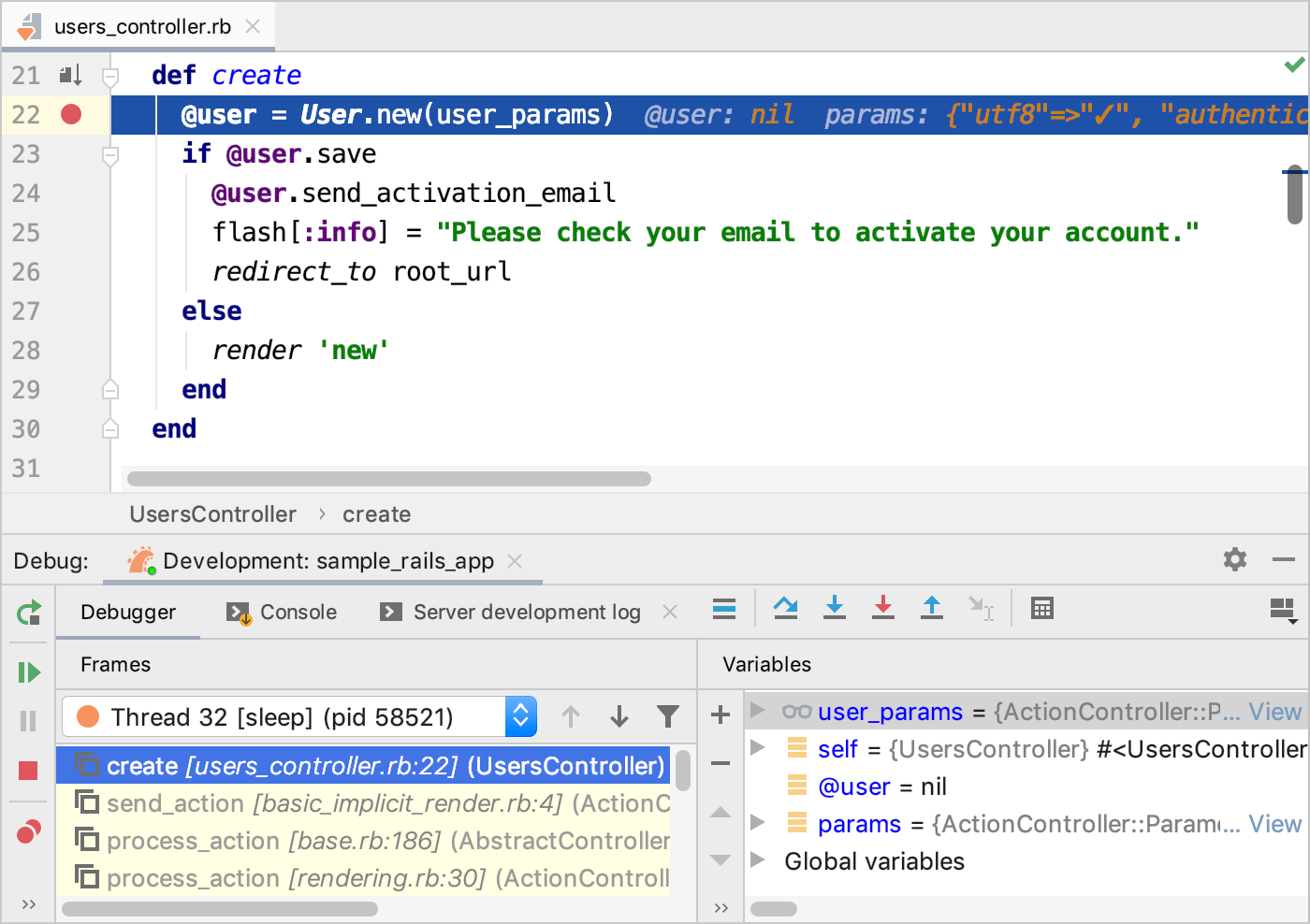Image resolution: width=1310 pixels, height=924 pixels.
Task: Stop debugging with the red square button
Action: (x=28, y=771)
